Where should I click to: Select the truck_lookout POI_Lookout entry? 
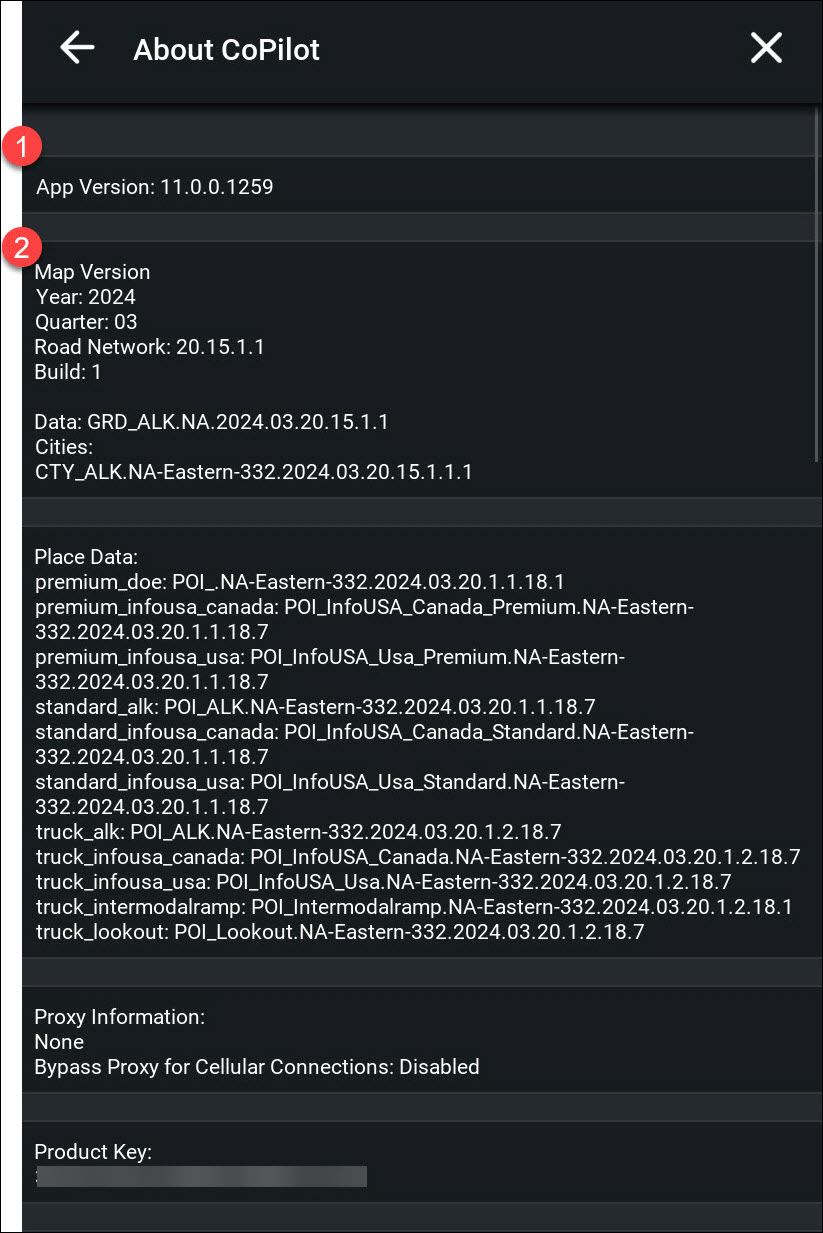pyautogui.click(x=339, y=931)
